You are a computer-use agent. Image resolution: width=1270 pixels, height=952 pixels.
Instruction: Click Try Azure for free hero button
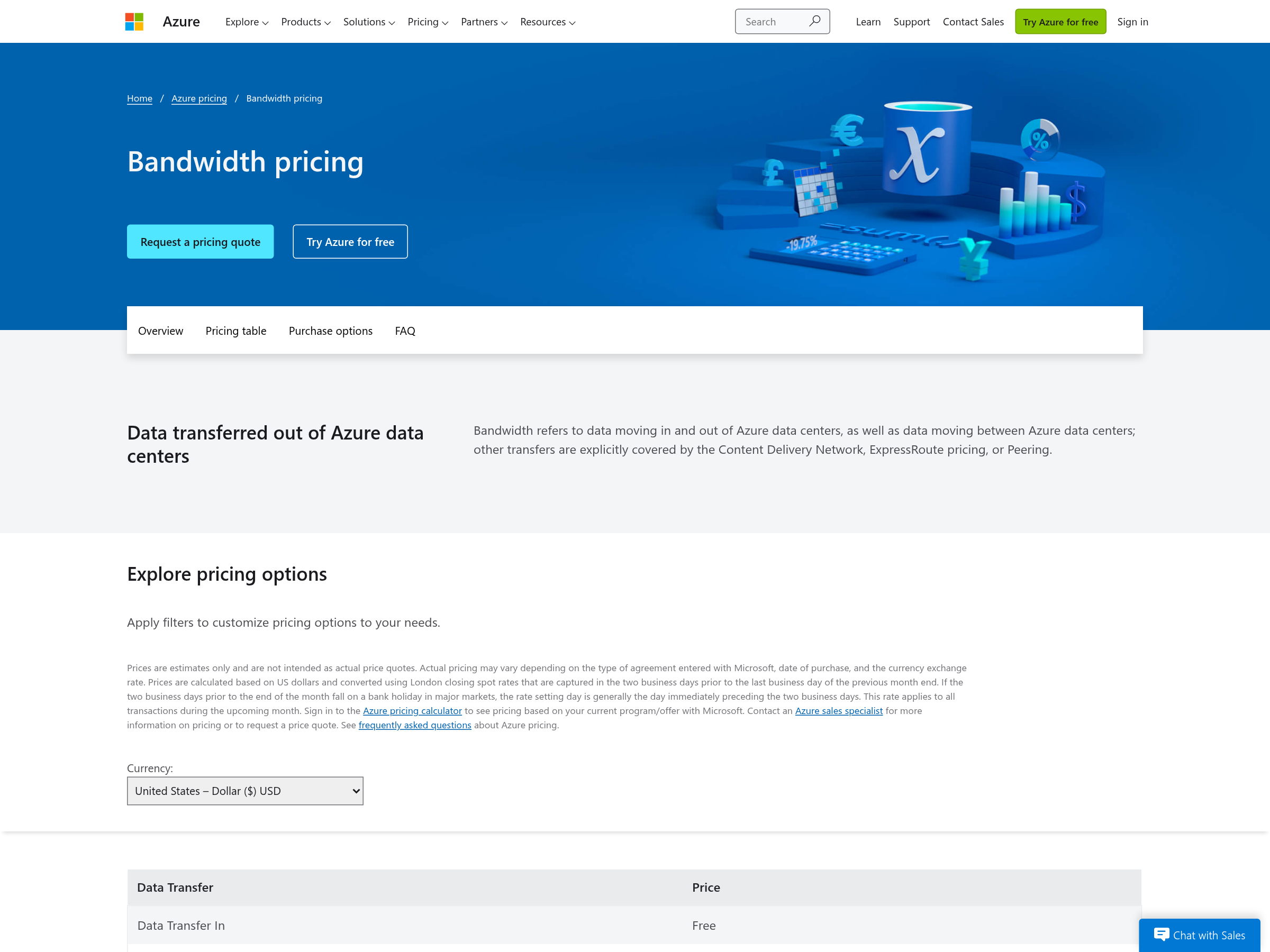[350, 242]
